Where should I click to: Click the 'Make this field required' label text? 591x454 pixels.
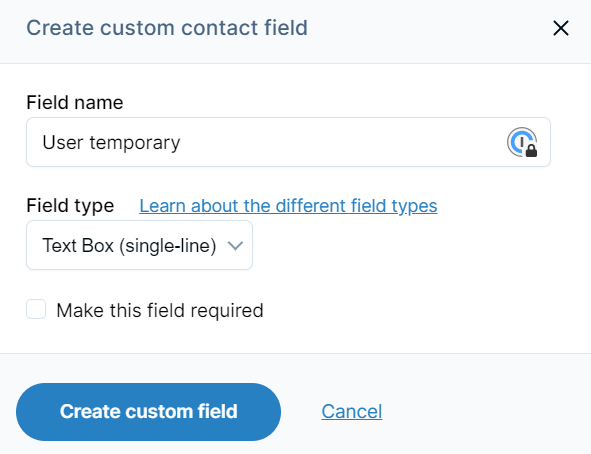pyautogui.click(x=160, y=311)
